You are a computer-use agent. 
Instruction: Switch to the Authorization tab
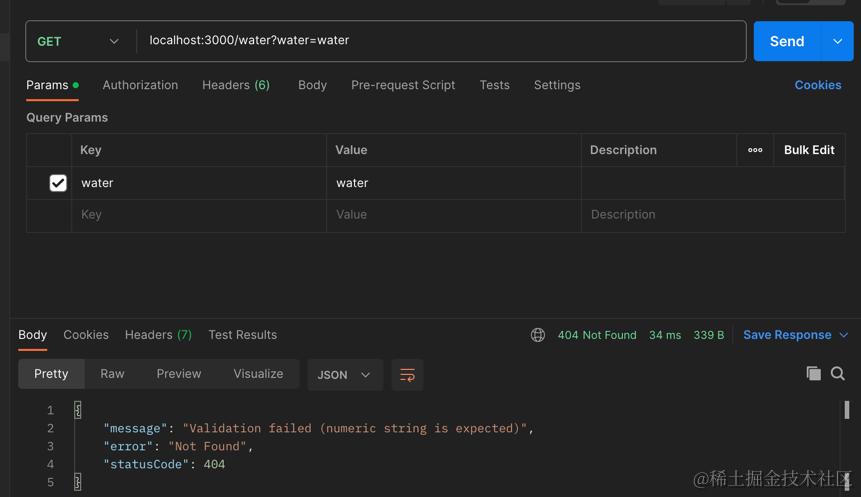pyautogui.click(x=140, y=85)
